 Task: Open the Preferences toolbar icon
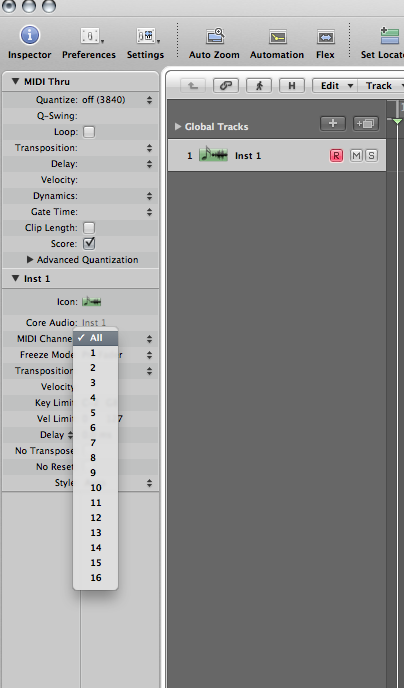click(92, 36)
